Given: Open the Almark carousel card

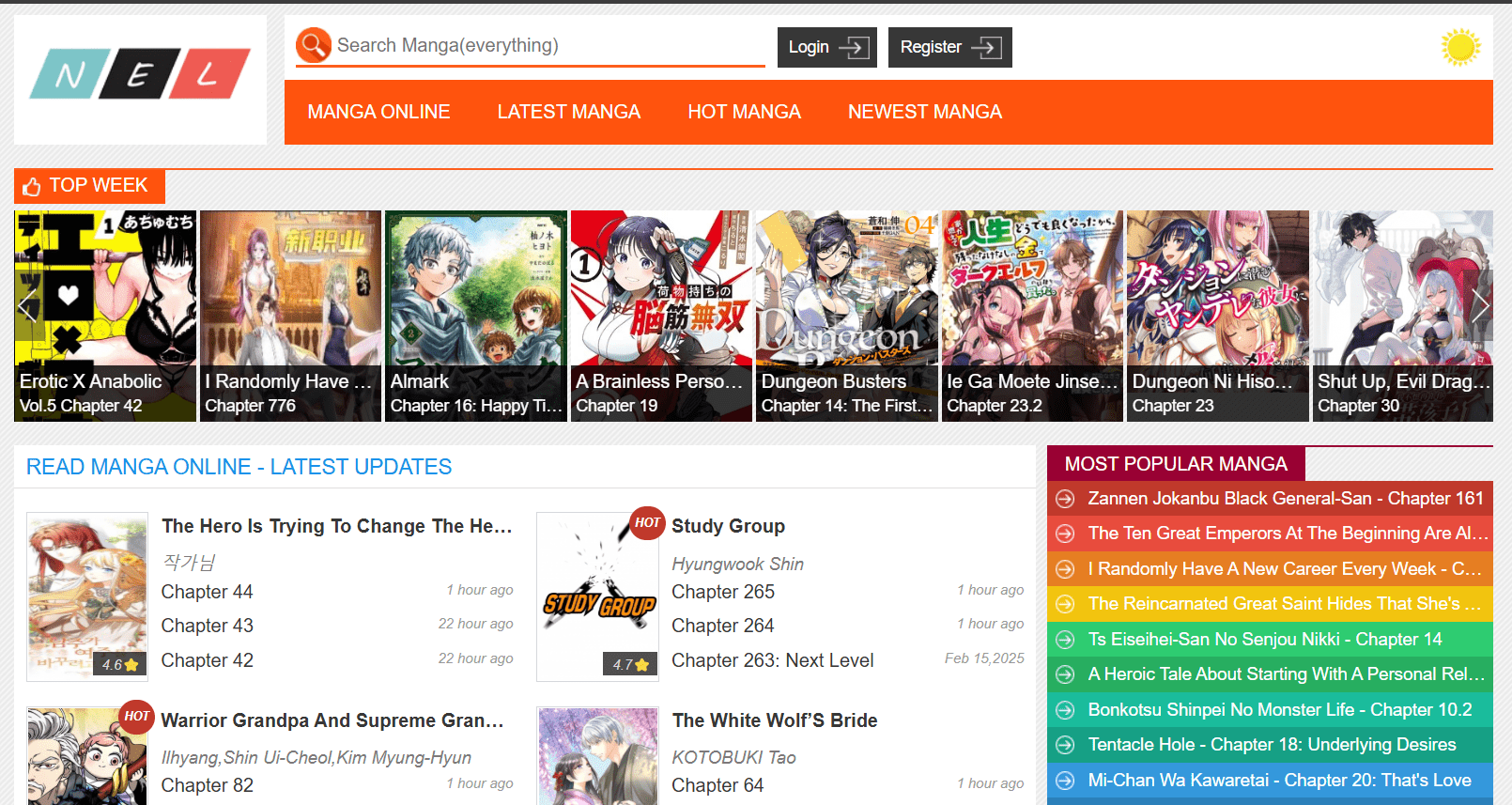Looking at the screenshot, I should click(476, 316).
